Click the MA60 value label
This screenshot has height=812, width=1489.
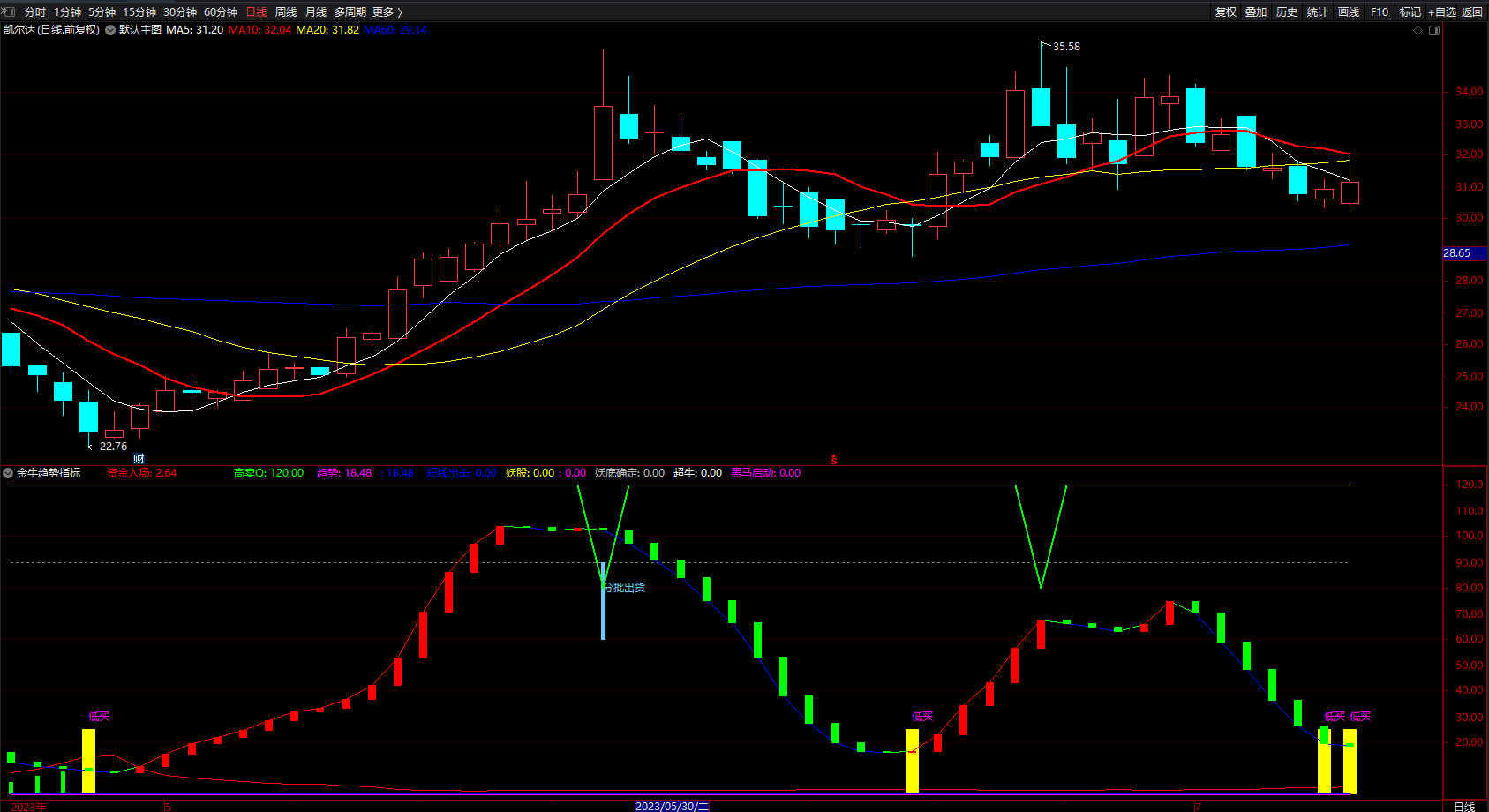(x=395, y=30)
